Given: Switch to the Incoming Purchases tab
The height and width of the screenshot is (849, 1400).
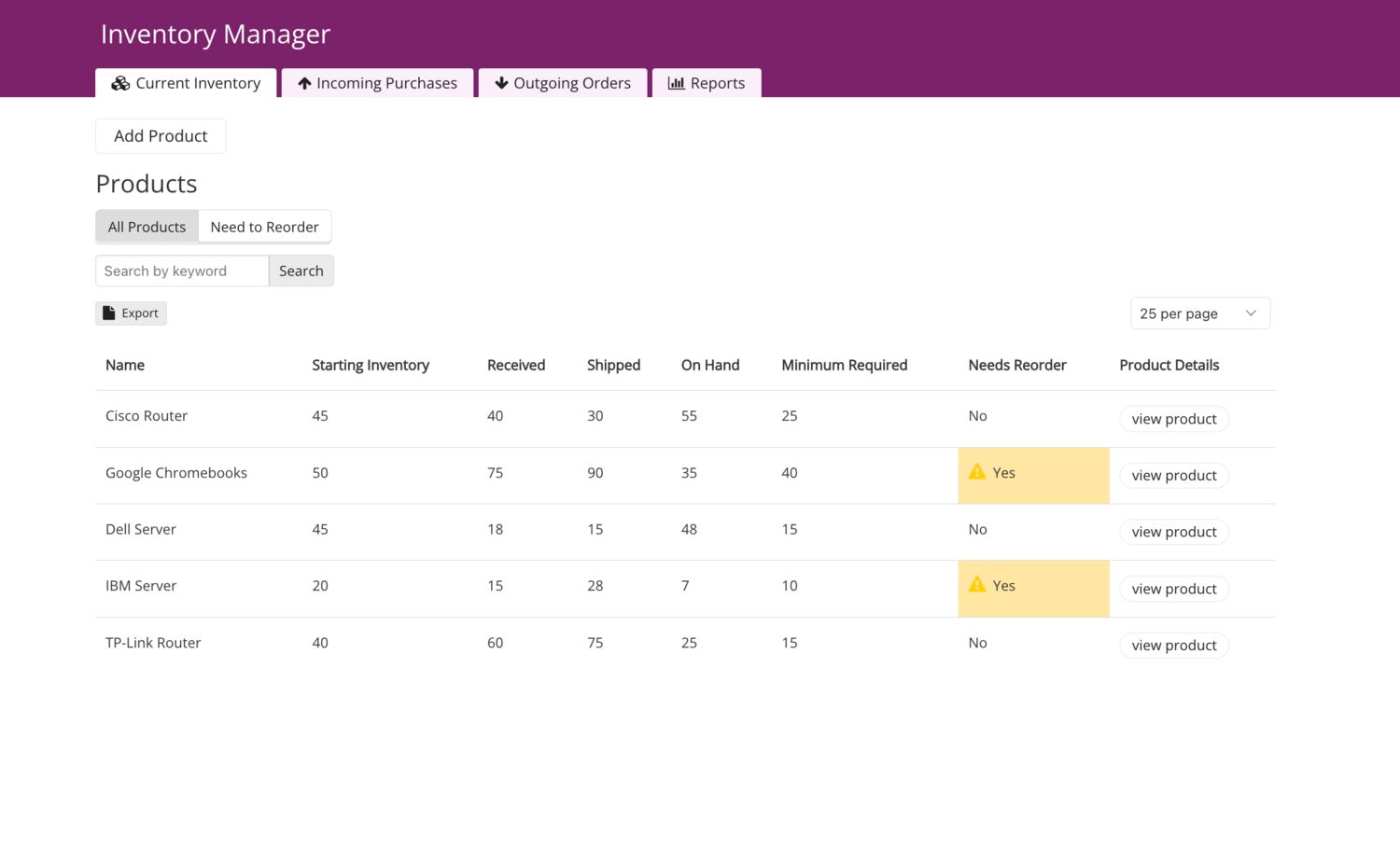Looking at the screenshot, I should click(x=378, y=83).
